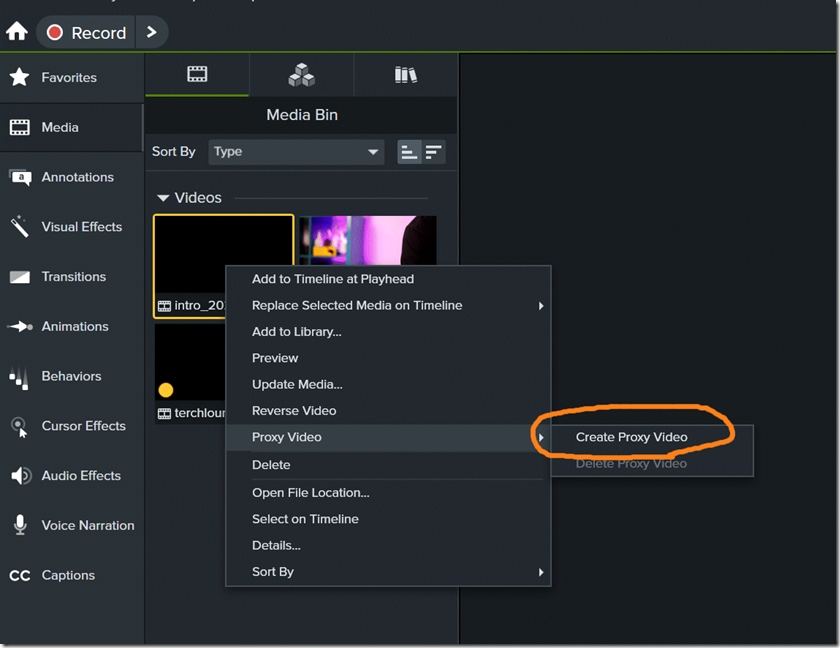Switch to the assets cubes tab
Viewport: 840px width, 648px height.
[302, 74]
